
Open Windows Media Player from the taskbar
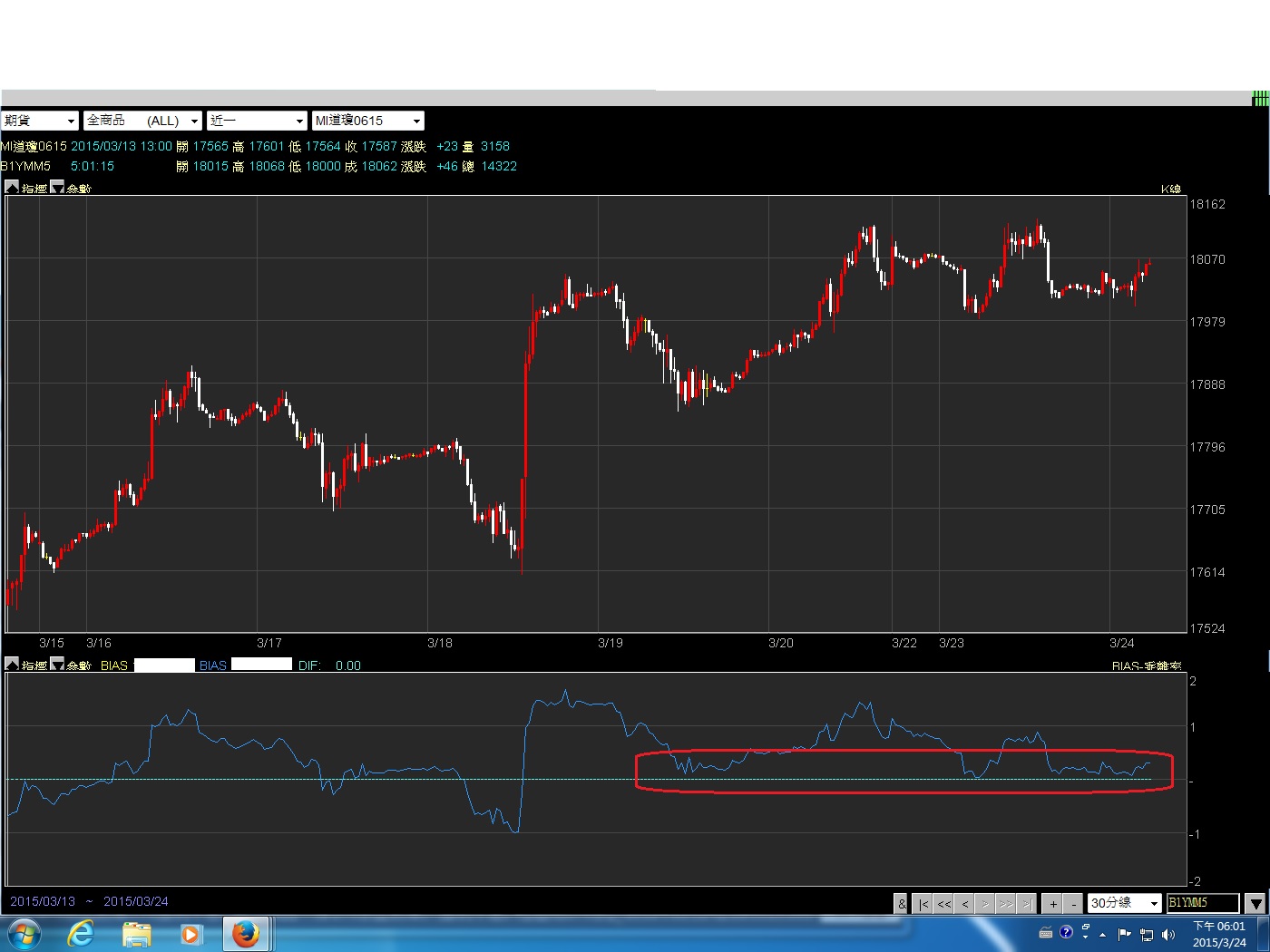190,933
